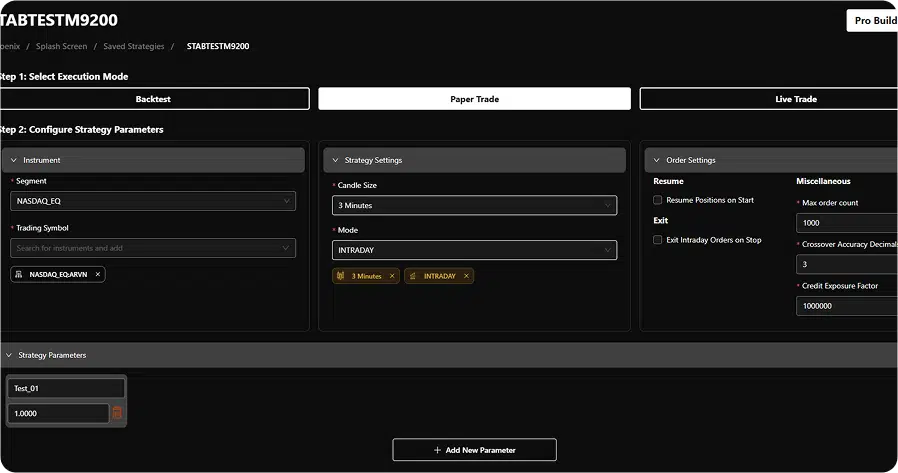
Task: Click the instrument icon on NASDAQ_EQ:ARVN tag
Action: point(19,274)
